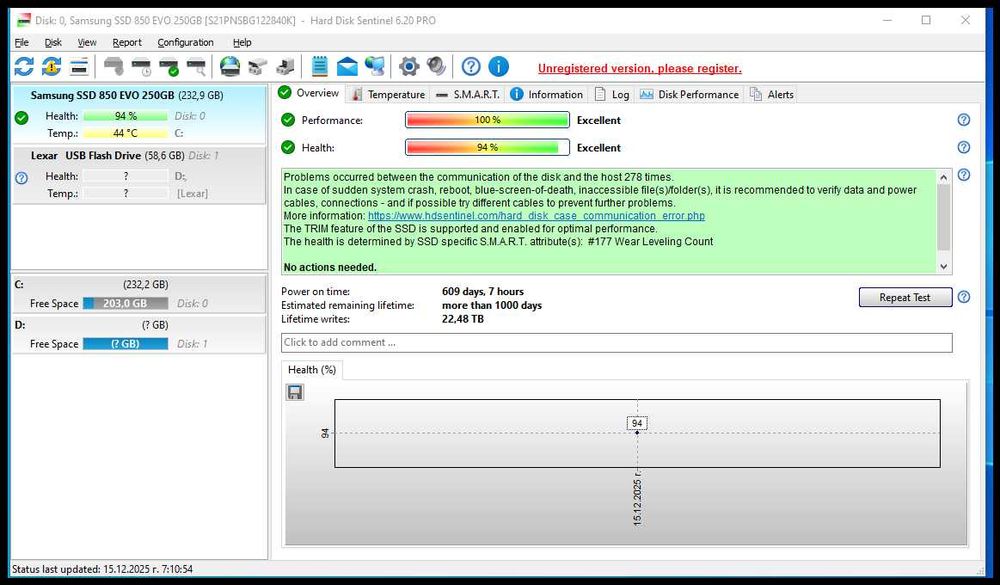Click the blue info circle toolbar icon

(x=498, y=66)
